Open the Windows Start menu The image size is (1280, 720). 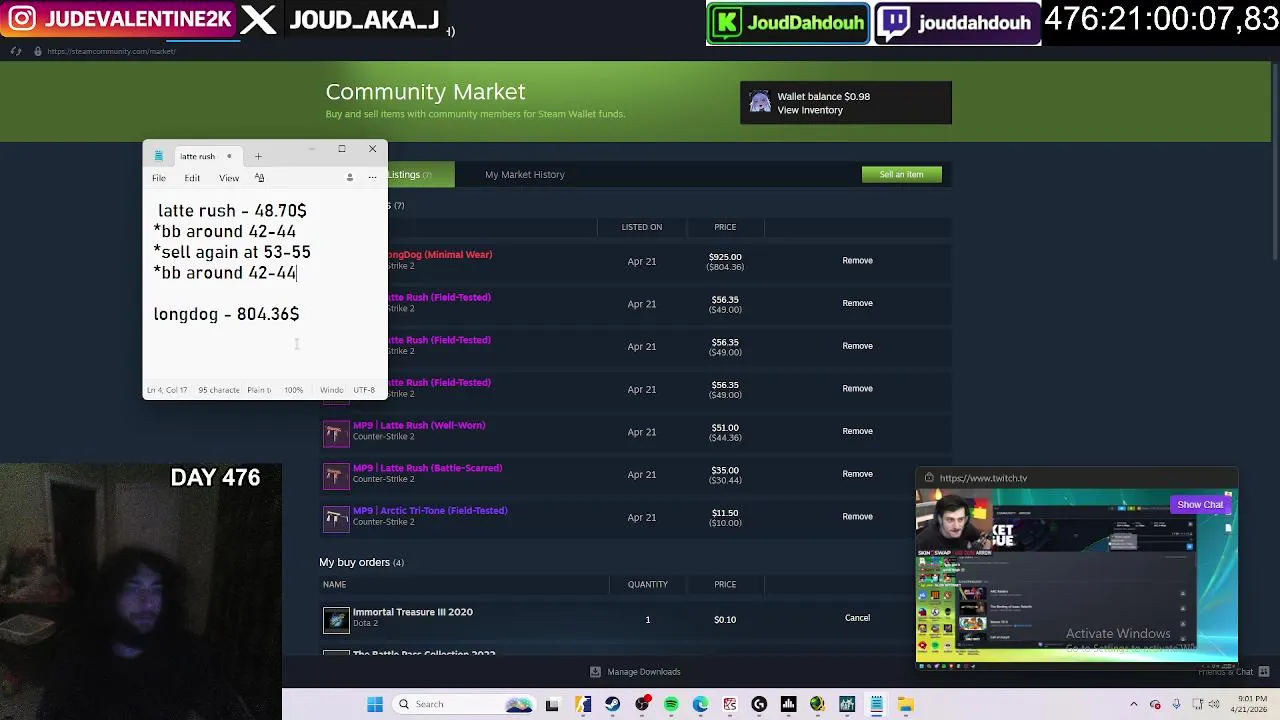click(x=375, y=704)
